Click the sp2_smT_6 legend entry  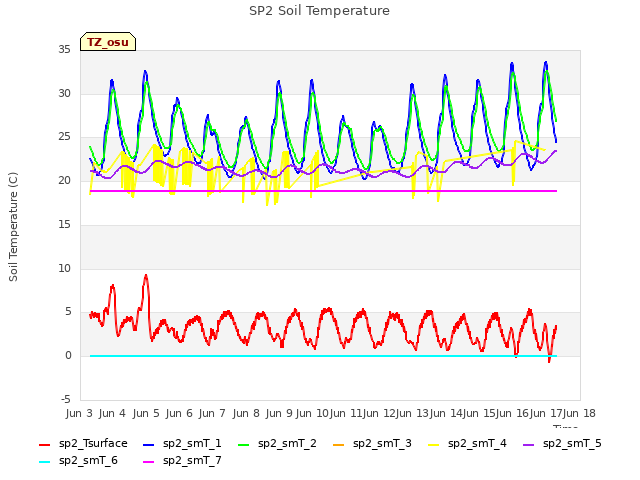click(78, 460)
